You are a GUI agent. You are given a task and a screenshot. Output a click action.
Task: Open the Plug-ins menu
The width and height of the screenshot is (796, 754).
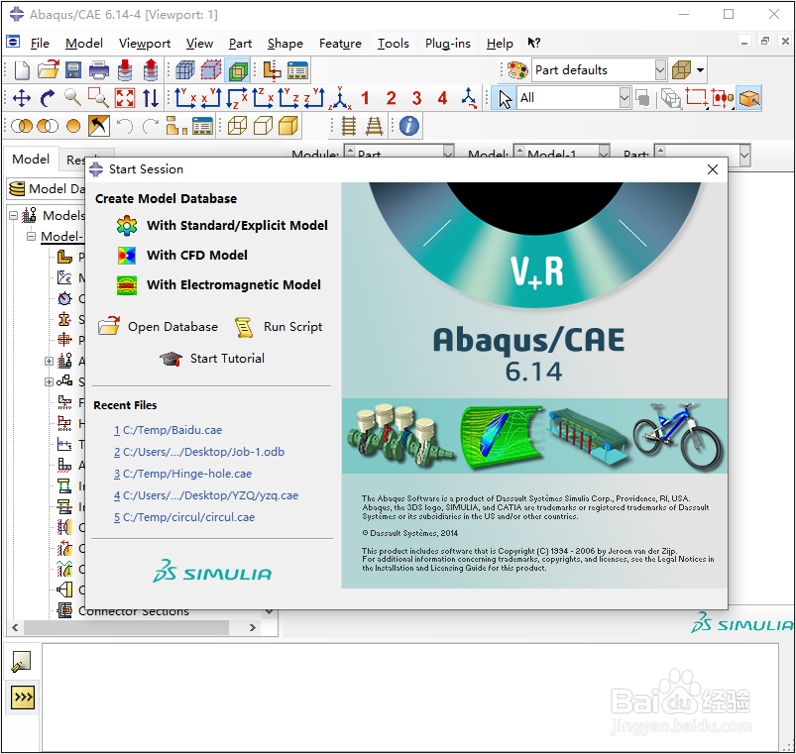point(448,44)
